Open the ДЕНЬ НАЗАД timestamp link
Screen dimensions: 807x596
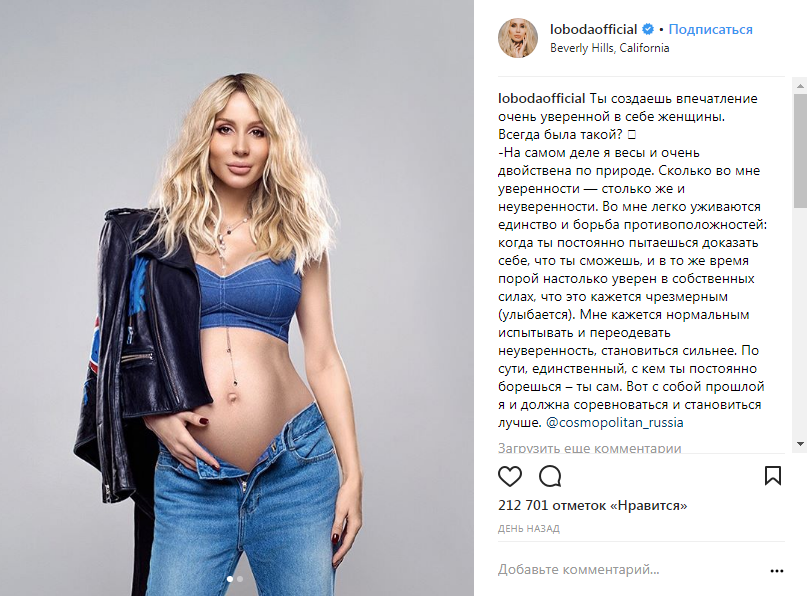[x=529, y=529]
